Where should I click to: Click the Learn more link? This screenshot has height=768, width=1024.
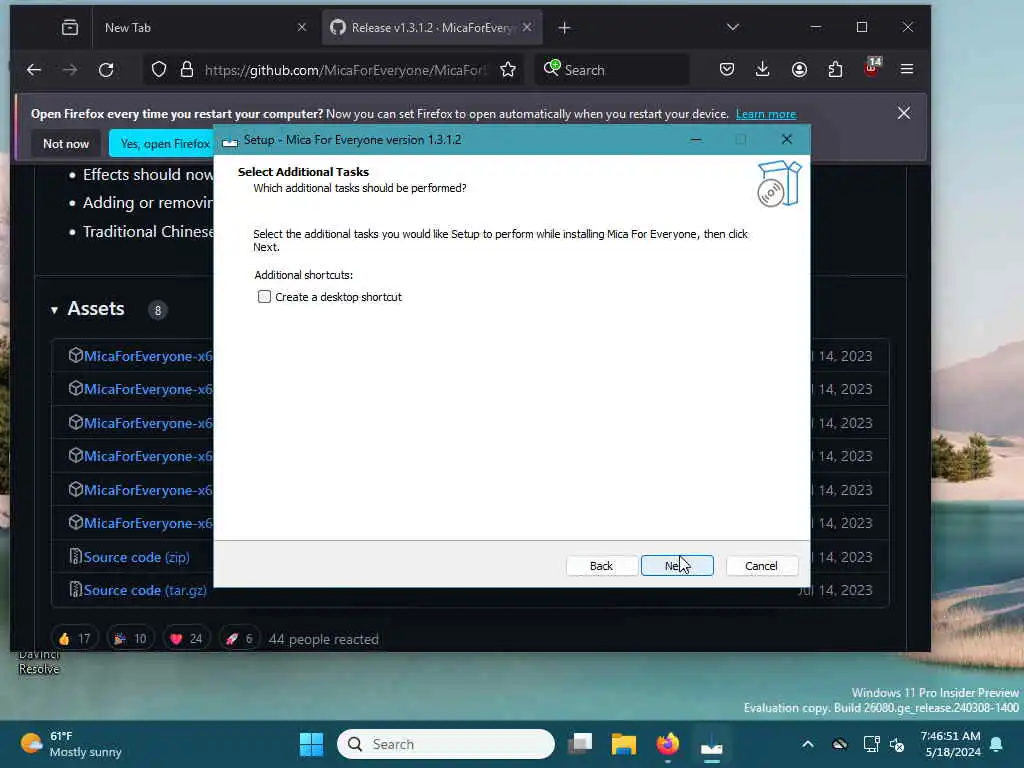766,114
